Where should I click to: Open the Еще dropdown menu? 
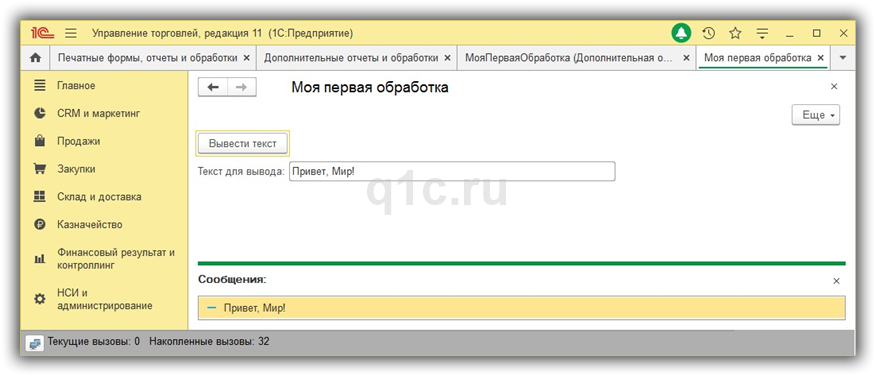816,115
